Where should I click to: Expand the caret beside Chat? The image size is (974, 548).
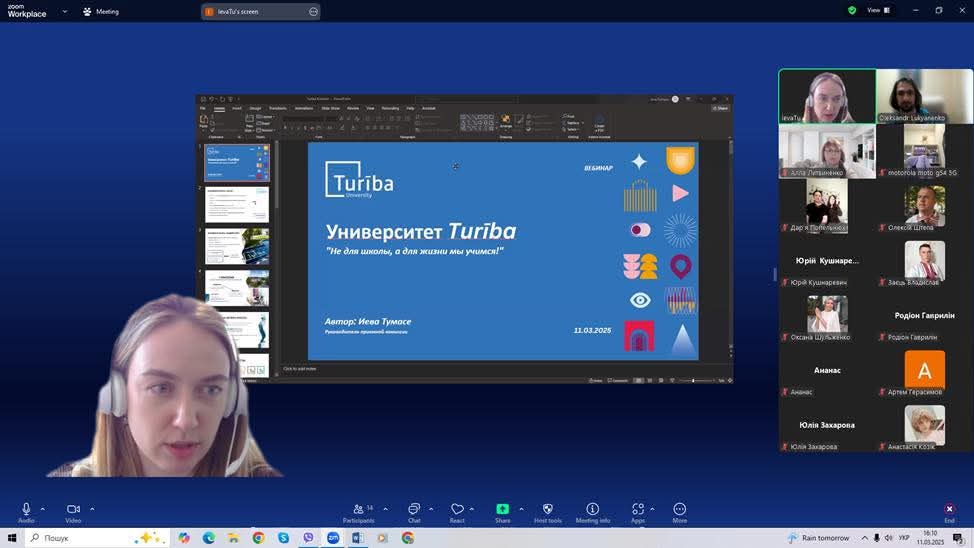(431, 509)
